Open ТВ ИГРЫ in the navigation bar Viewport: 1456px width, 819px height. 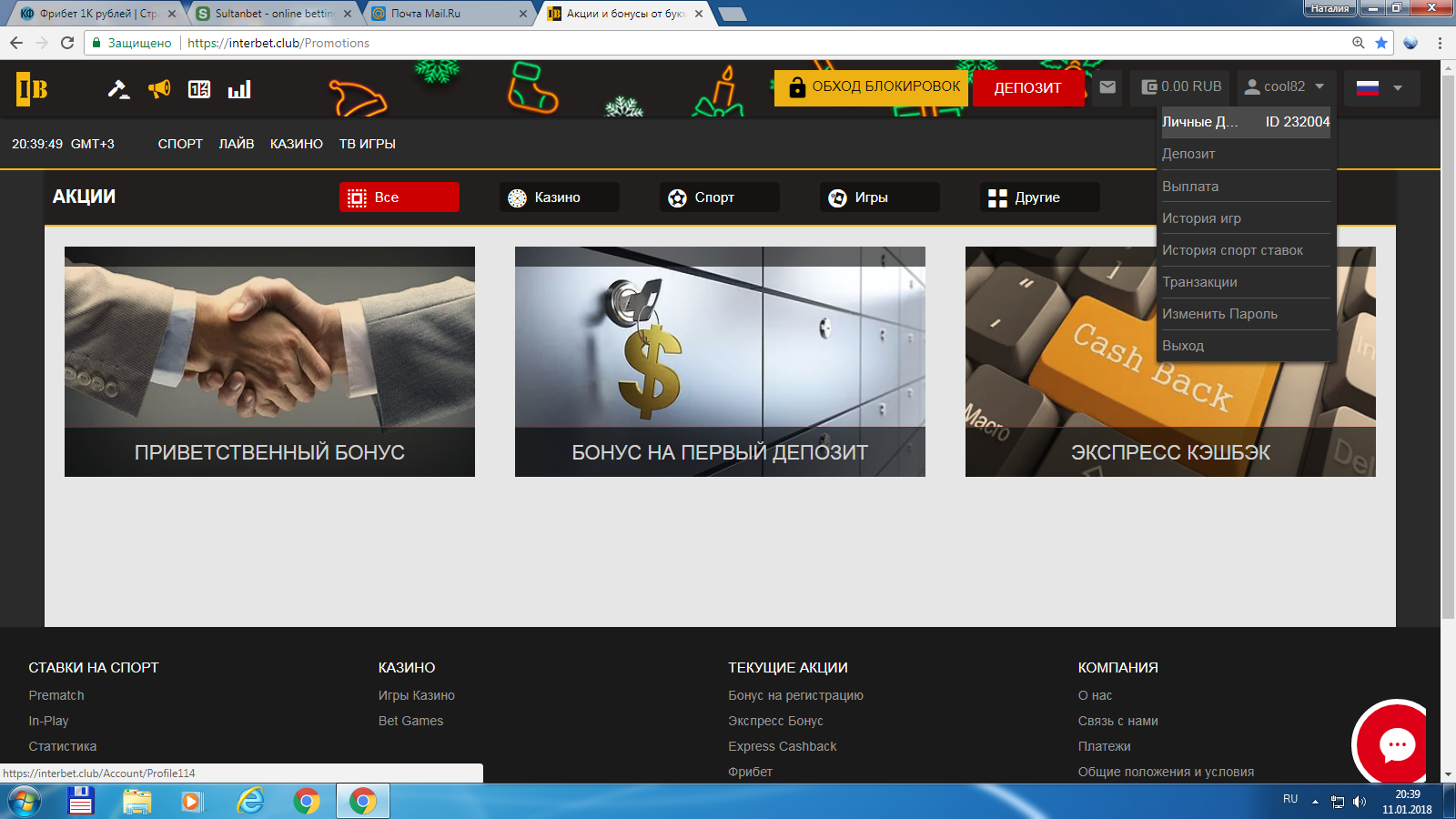tap(368, 144)
